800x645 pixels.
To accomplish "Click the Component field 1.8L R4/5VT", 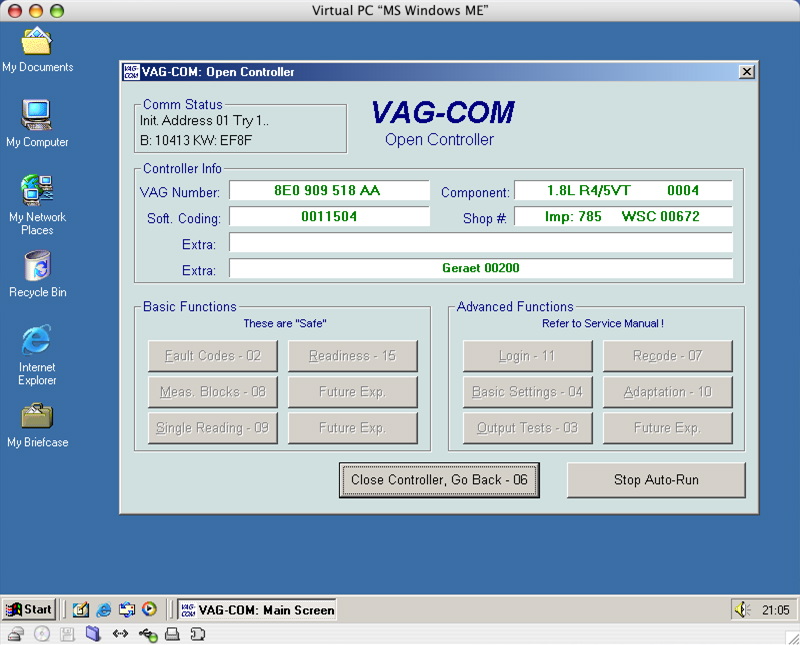I will tap(623, 190).
